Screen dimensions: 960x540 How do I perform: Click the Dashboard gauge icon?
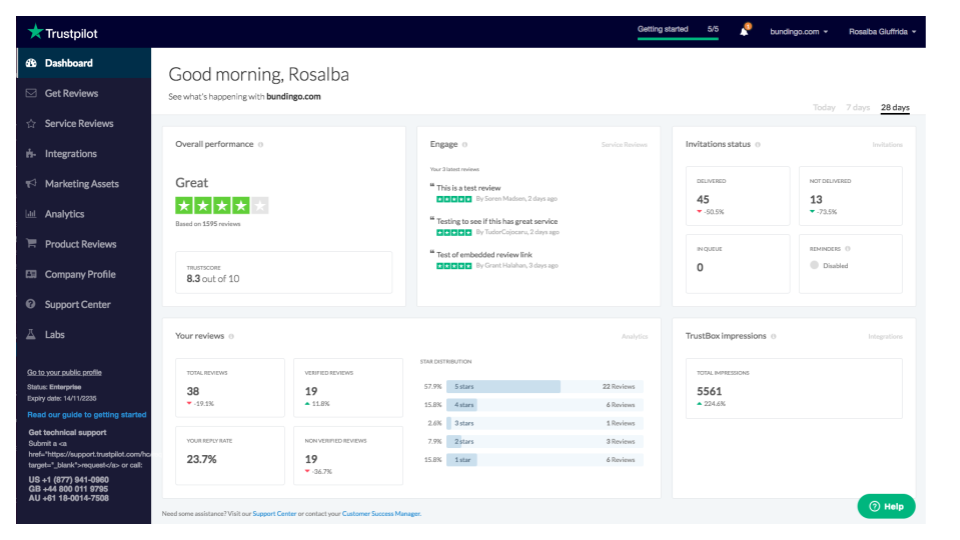(x=31, y=63)
